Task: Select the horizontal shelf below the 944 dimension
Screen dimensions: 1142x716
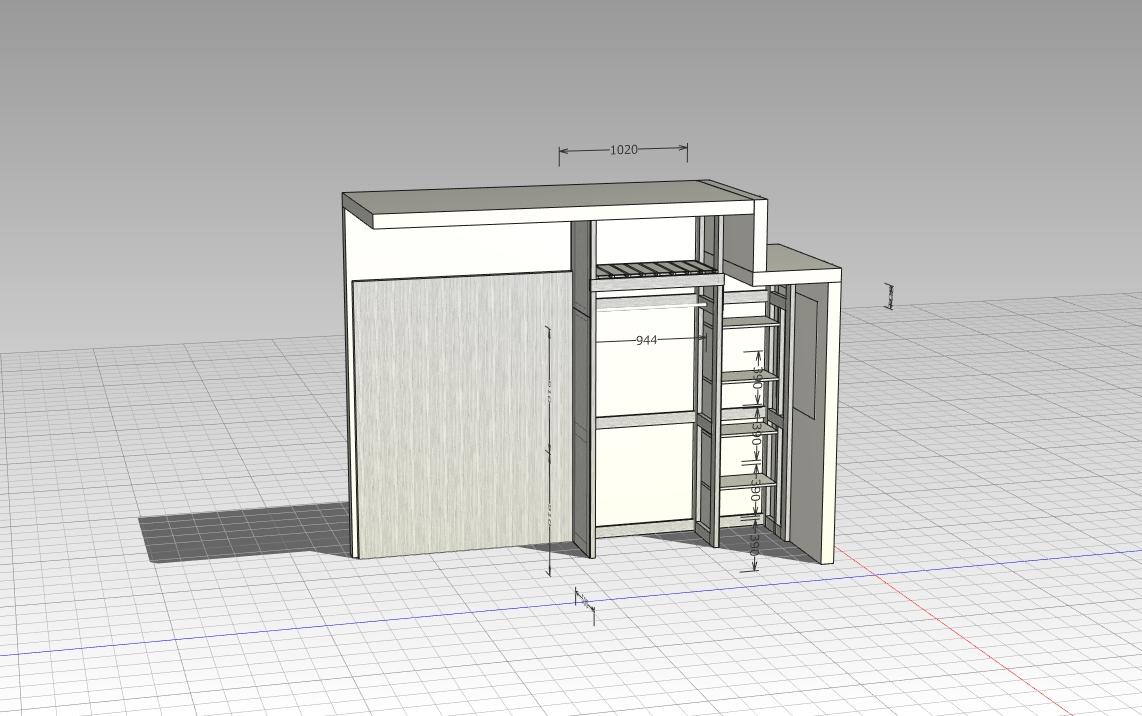Action: tap(645, 420)
